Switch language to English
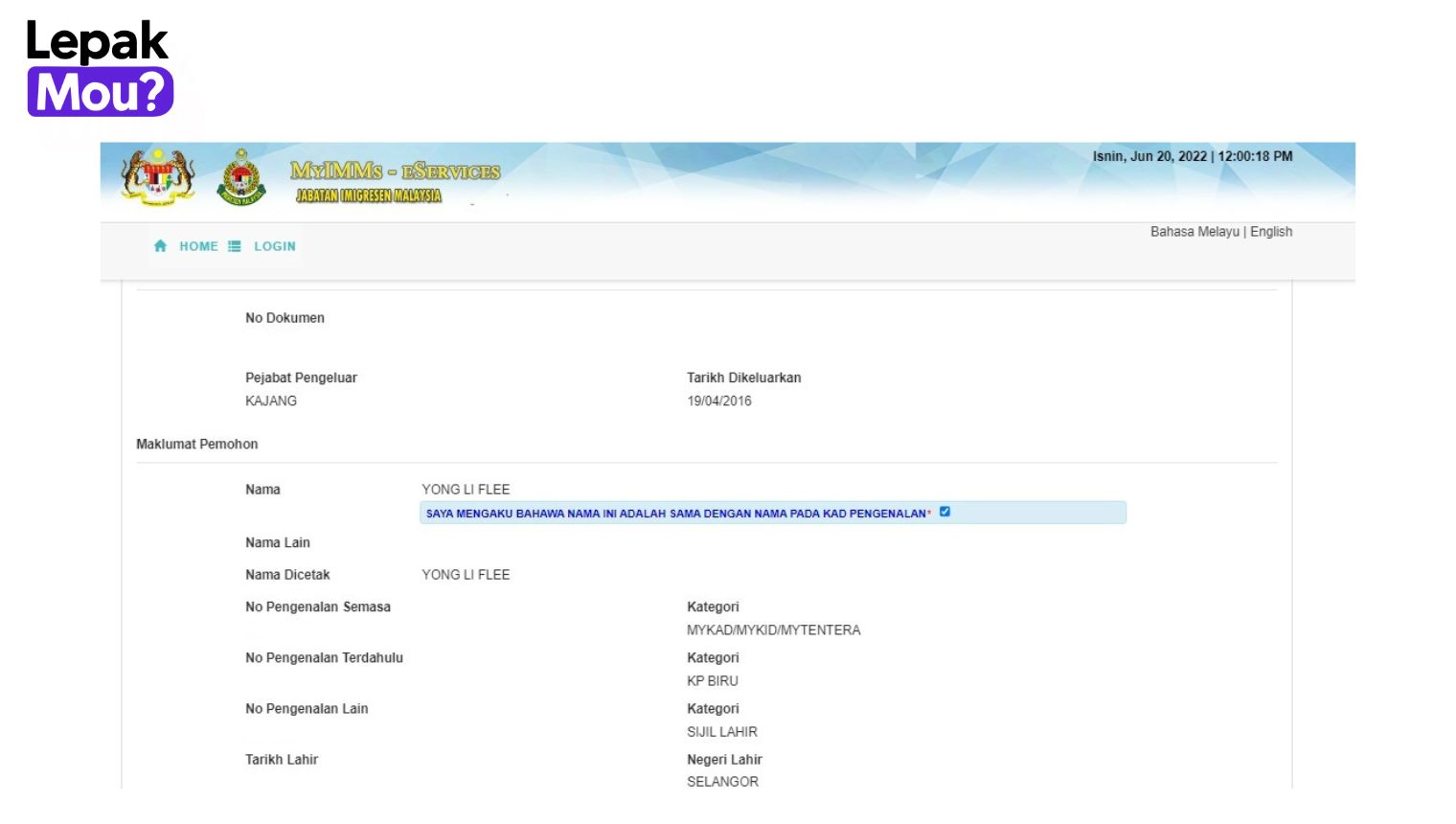 click(x=1271, y=231)
